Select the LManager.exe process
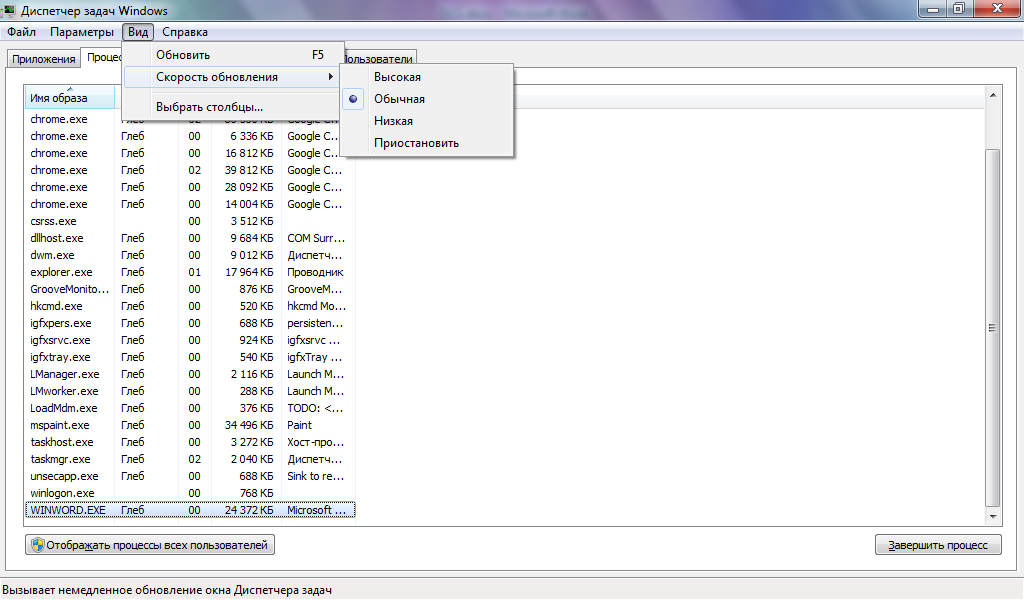 click(x=190, y=374)
